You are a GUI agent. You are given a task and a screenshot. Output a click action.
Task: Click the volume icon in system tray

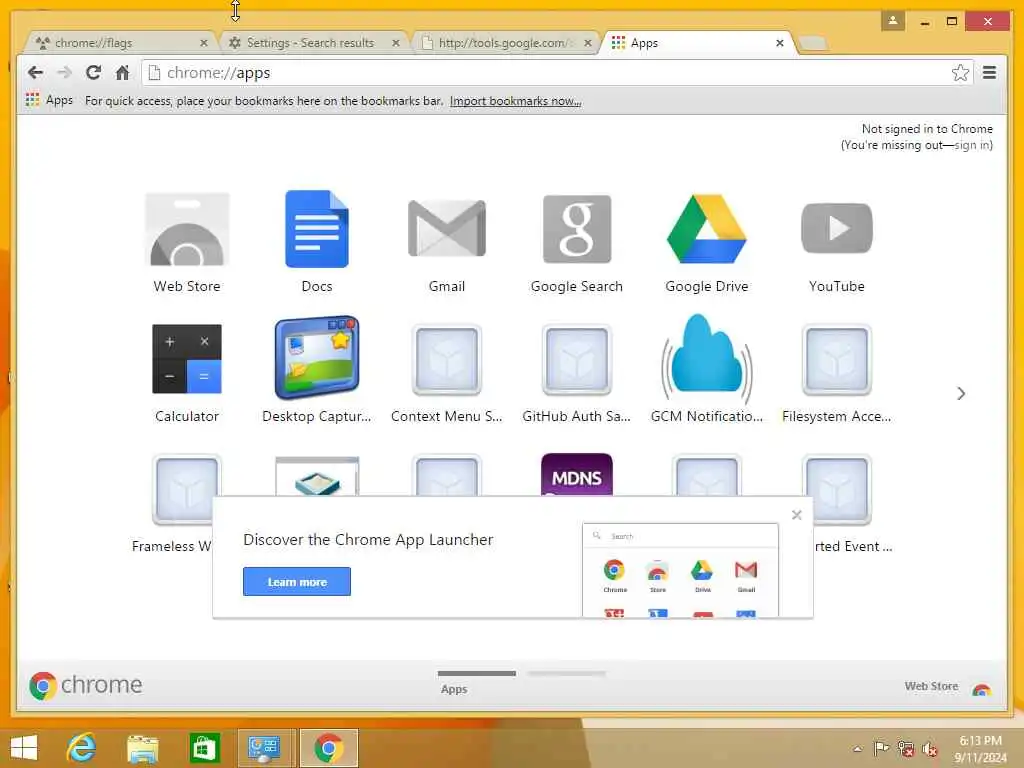(930, 749)
